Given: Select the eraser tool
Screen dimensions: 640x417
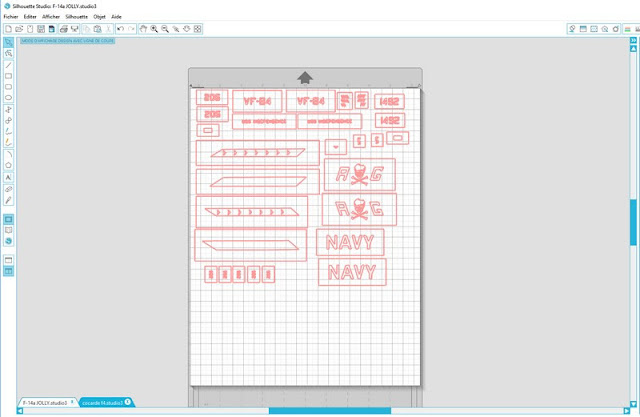Looking at the screenshot, I should 9,189.
